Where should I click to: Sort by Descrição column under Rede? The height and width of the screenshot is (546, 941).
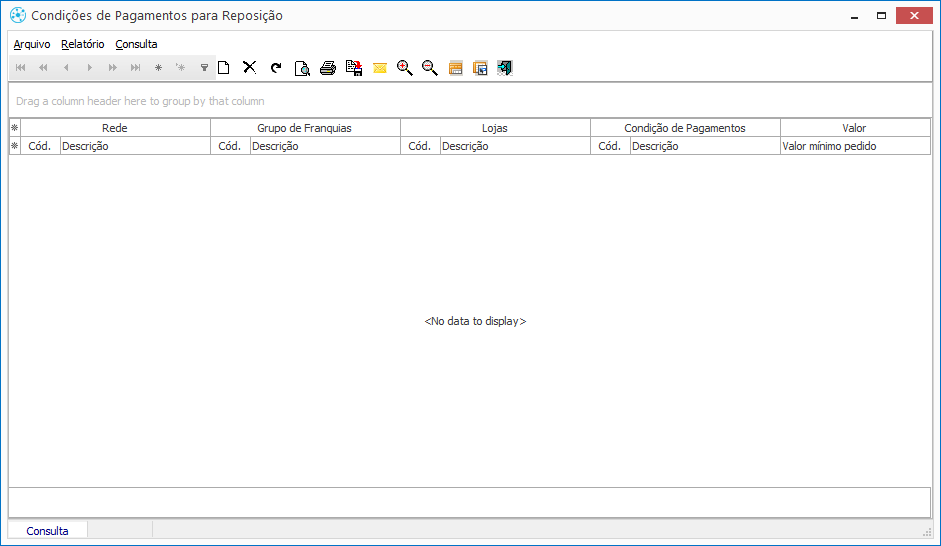135,146
